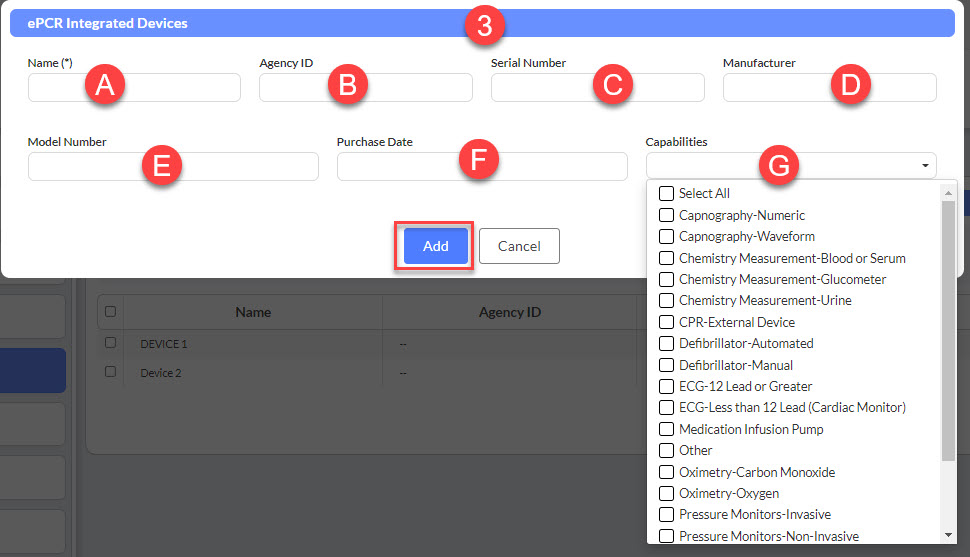
Task: Check Defibrillator-Automated option
Action: [666, 343]
